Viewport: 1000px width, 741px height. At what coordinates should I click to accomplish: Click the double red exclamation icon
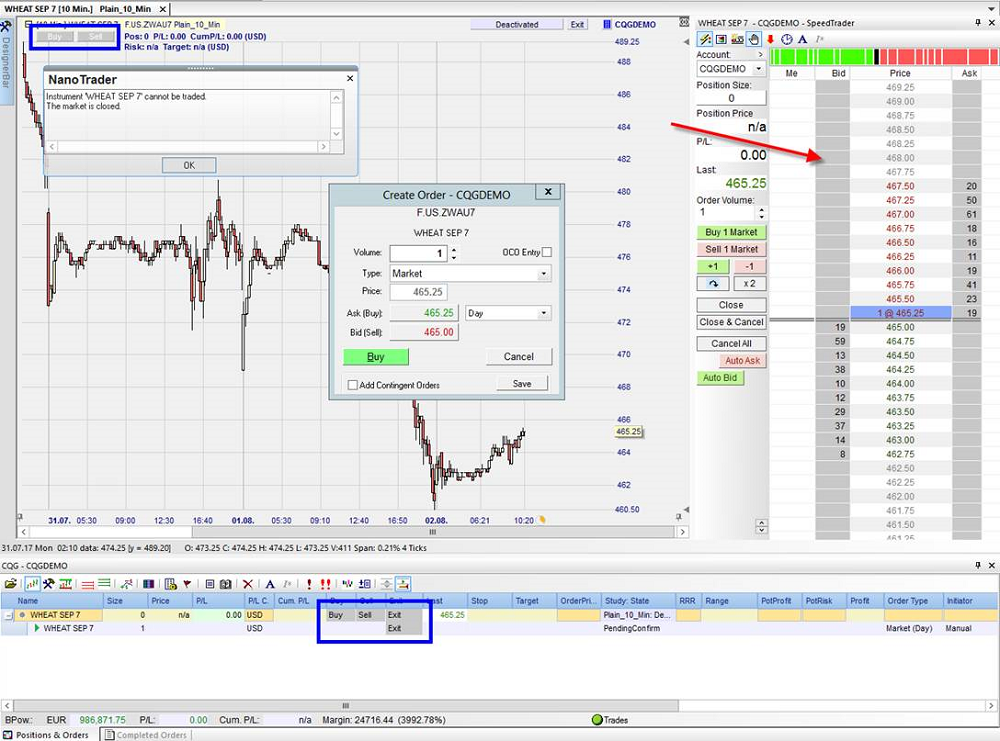tap(325, 583)
